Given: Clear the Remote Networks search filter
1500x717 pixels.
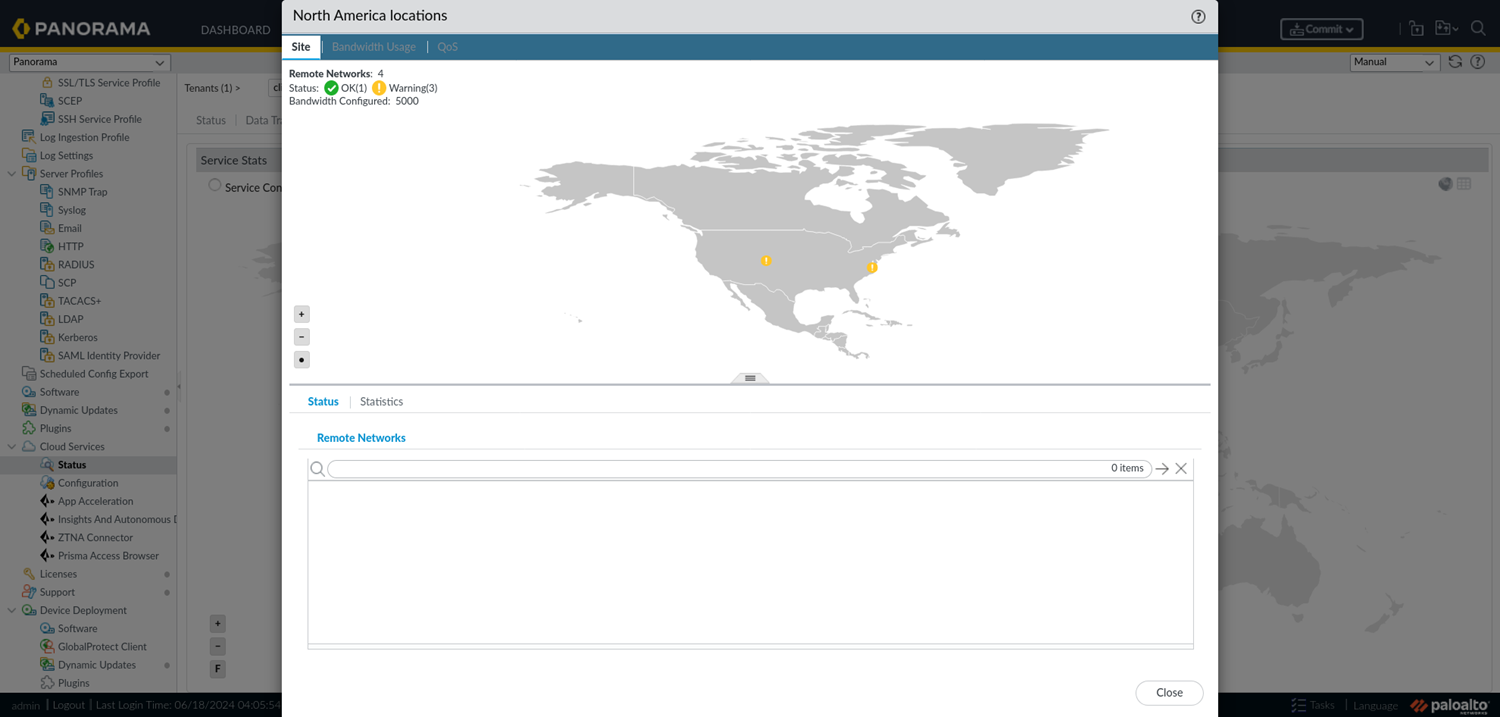Looking at the screenshot, I should pyautogui.click(x=1181, y=469).
